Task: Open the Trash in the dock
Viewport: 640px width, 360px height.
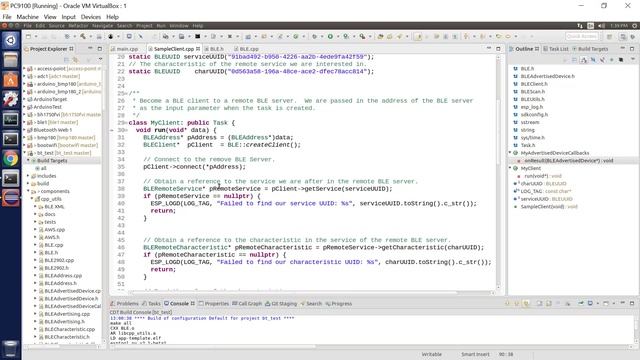Action: pos(10,348)
